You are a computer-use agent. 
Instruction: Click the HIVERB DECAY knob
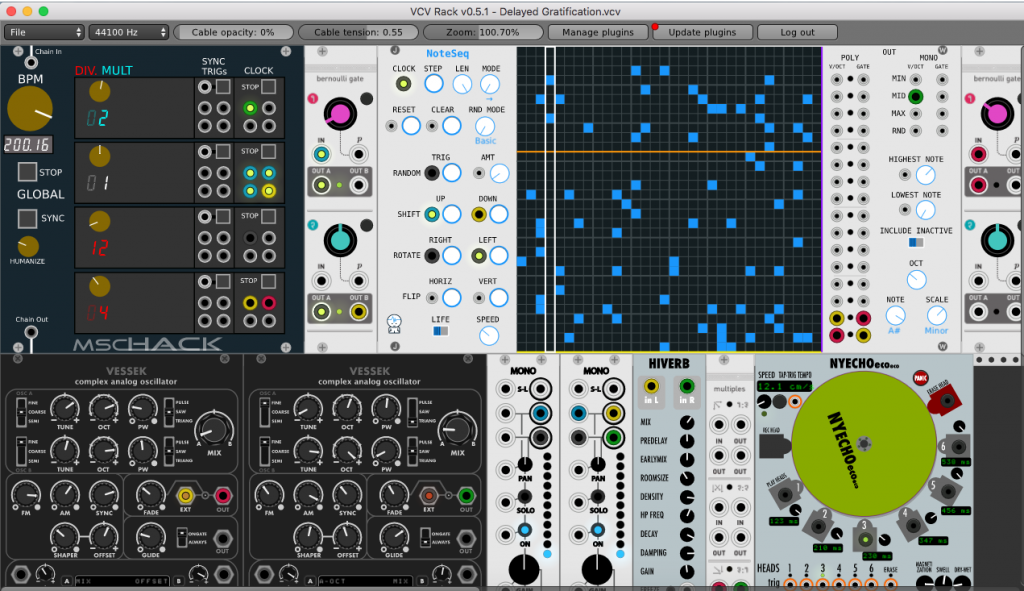click(x=687, y=534)
